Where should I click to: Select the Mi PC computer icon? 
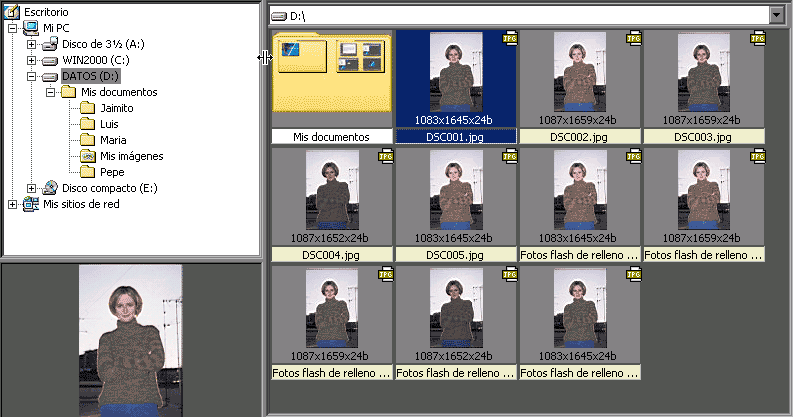31,28
